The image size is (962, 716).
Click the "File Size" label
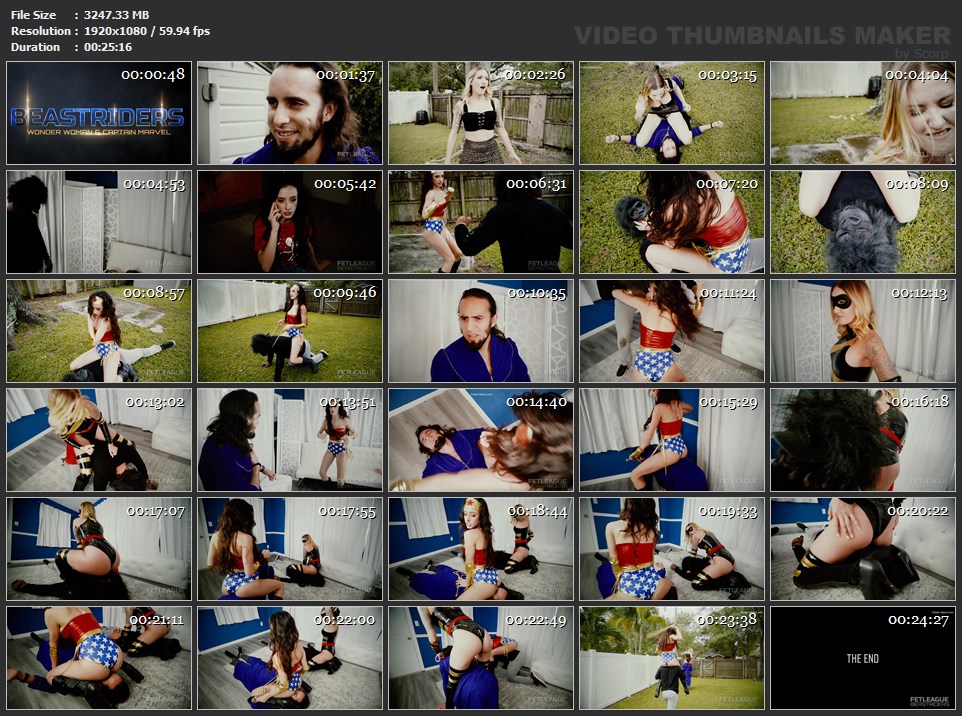point(33,15)
